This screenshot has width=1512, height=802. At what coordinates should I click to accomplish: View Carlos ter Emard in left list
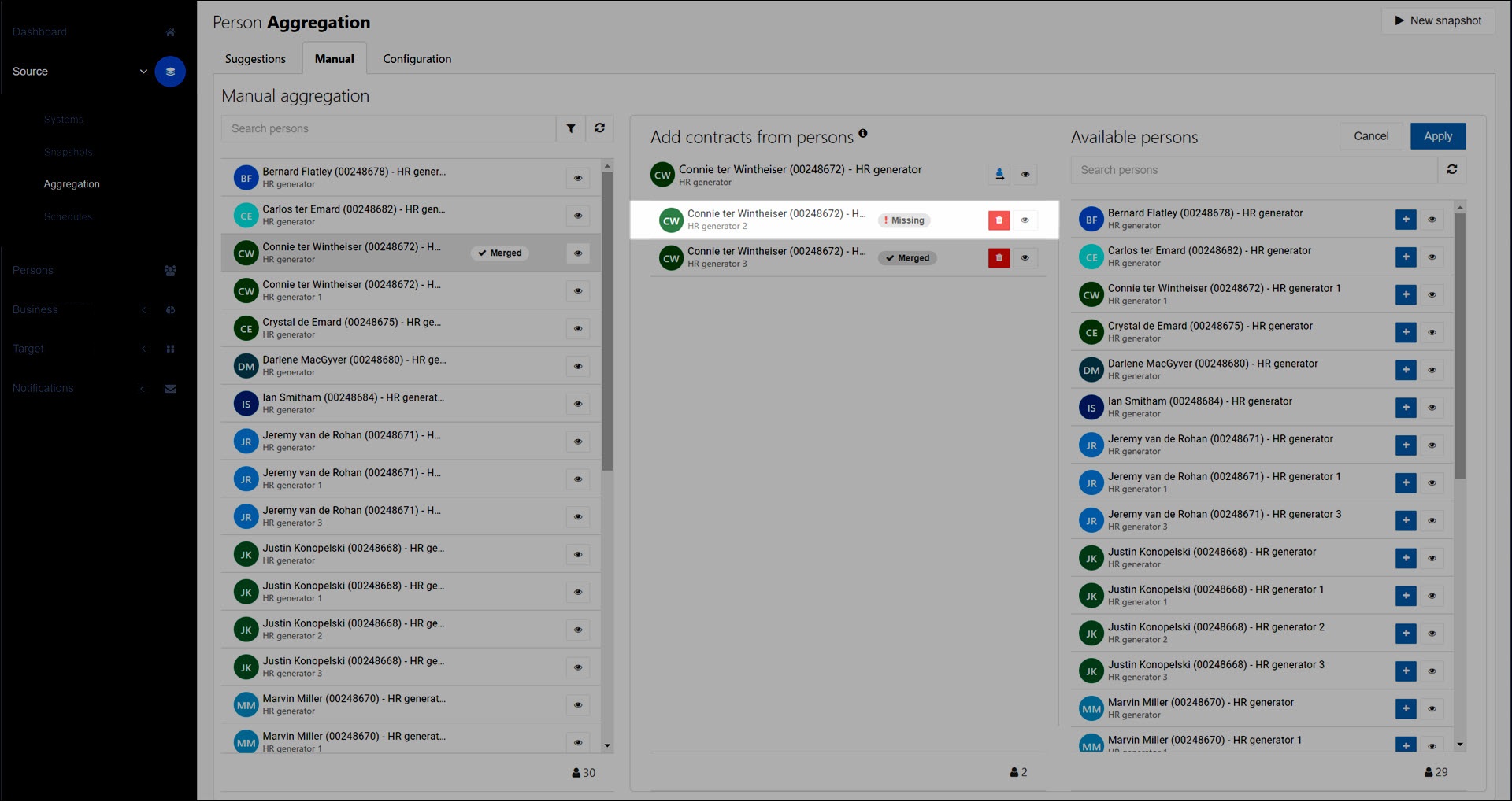point(578,216)
